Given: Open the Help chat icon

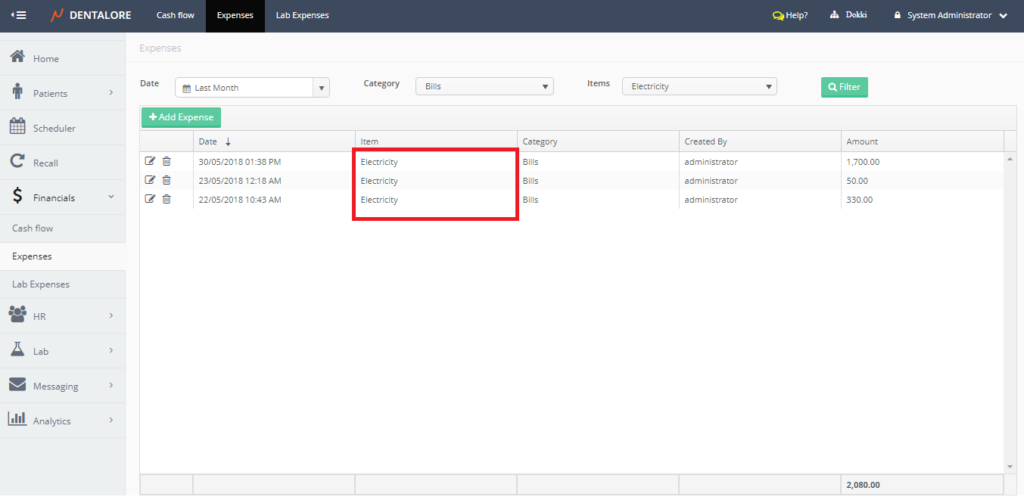Looking at the screenshot, I should 778,16.
